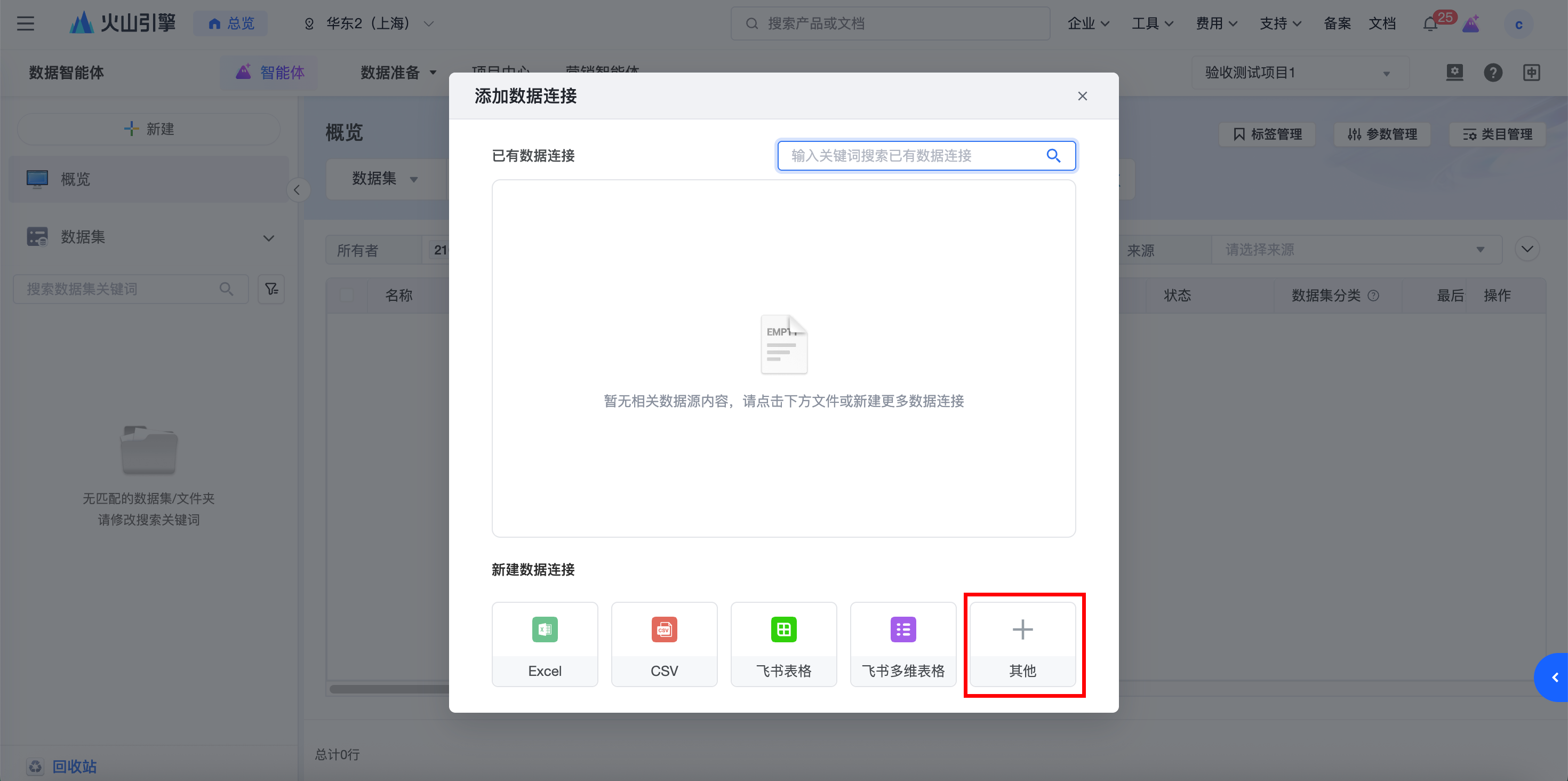1568x781 pixels.
Task: Expand the 数据集 sidebar section
Action: (268, 237)
